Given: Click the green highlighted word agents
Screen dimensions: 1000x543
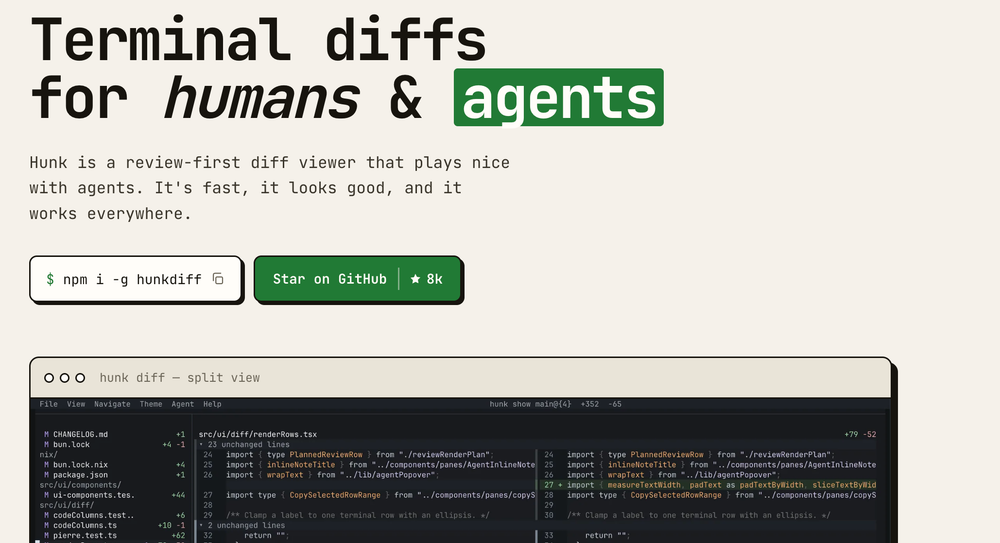Looking at the screenshot, I should click(559, 97).
